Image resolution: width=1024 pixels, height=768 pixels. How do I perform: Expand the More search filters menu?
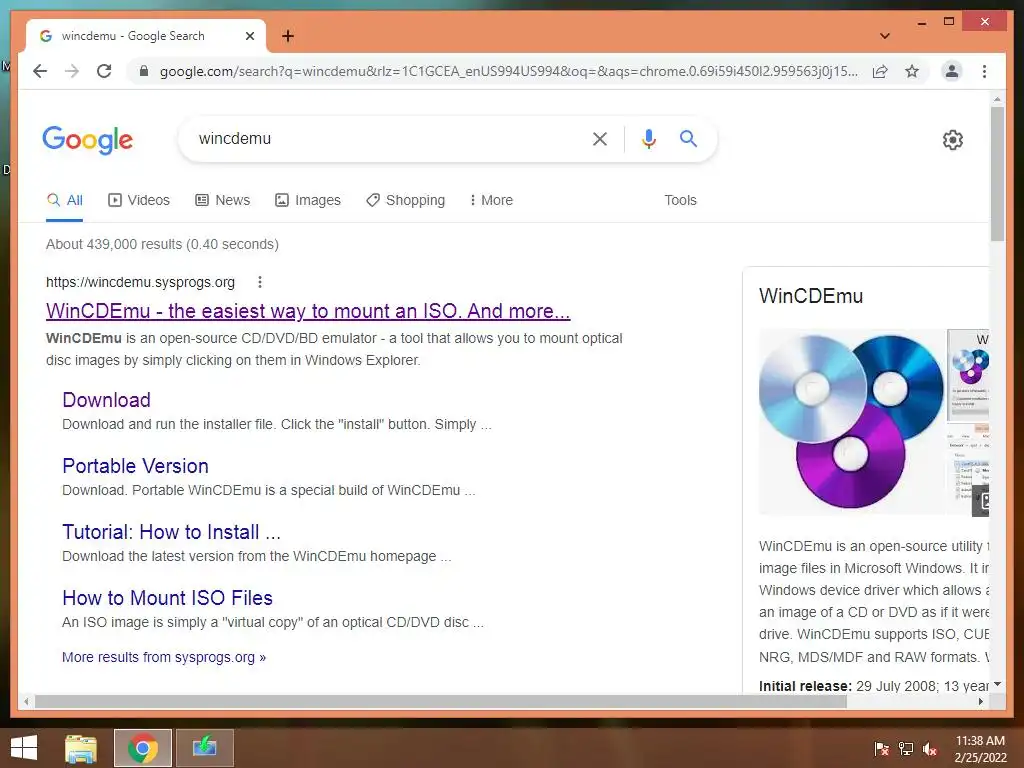coord(491,200)
